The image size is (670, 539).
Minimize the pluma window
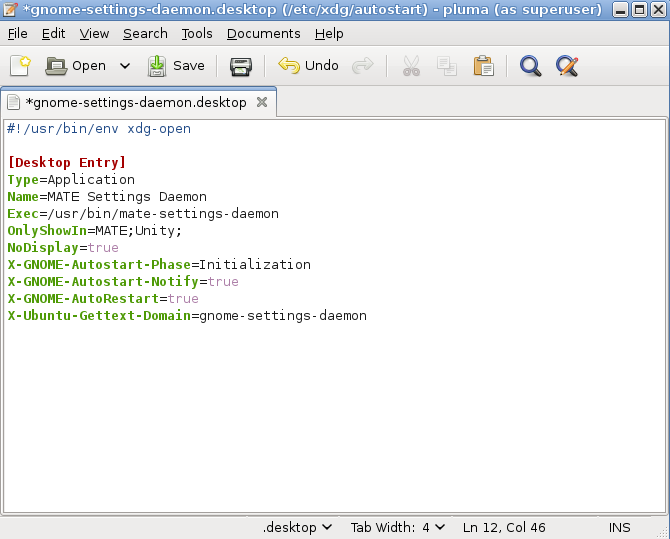(620, 9)
